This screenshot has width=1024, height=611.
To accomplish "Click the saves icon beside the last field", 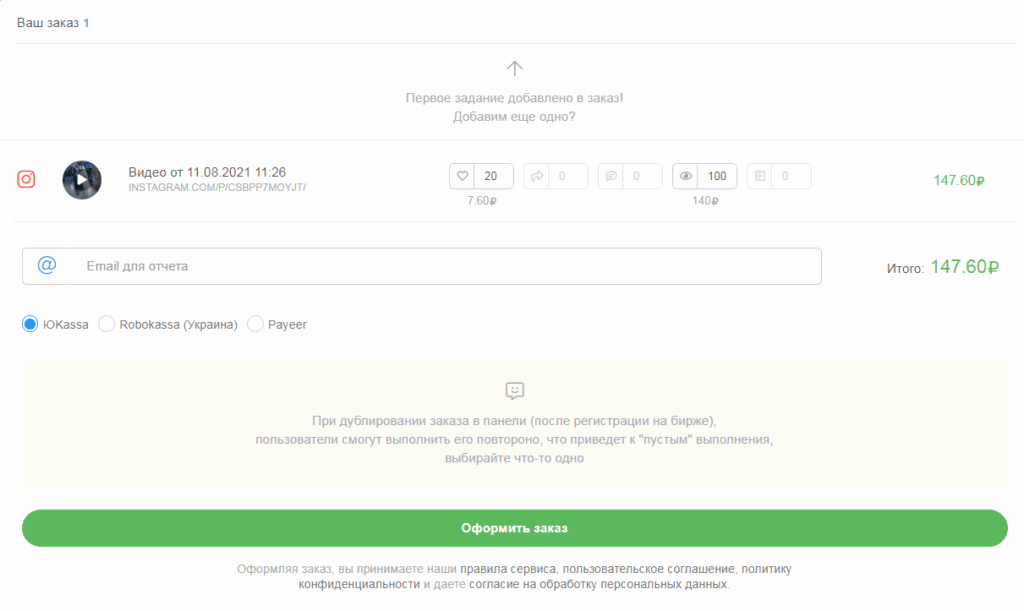I will pos(760,176).
